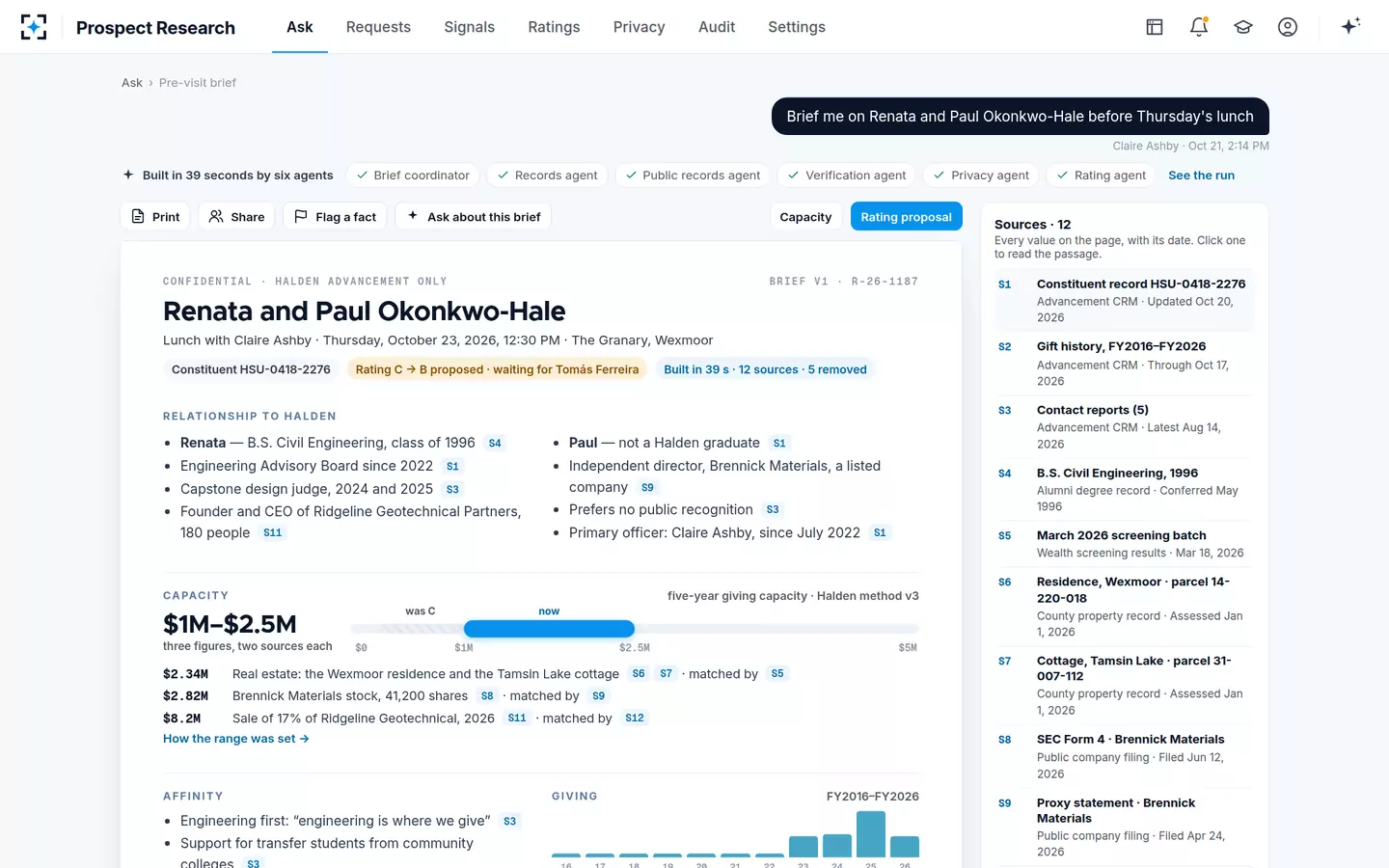
Task: Open the sparkle assistant icon
Action: click(1350, 26)
